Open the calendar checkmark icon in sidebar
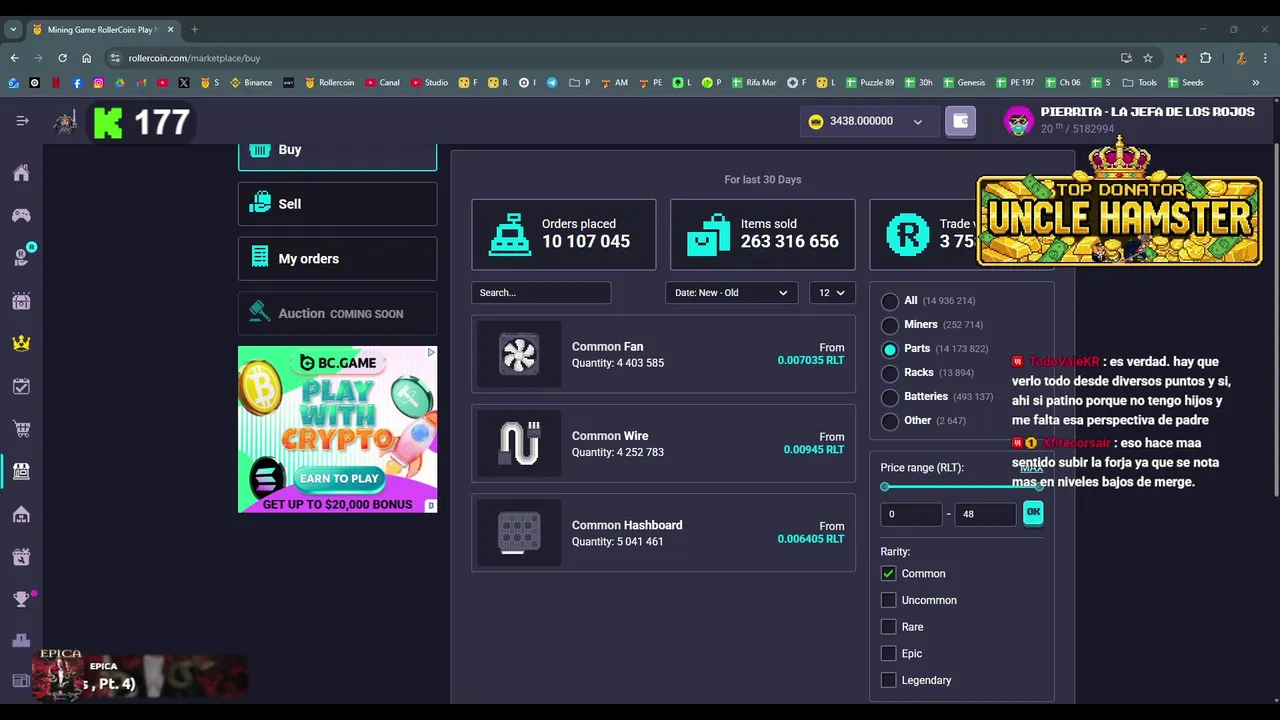Screen dimensions: 1280x720 click(x=21, y=386)
